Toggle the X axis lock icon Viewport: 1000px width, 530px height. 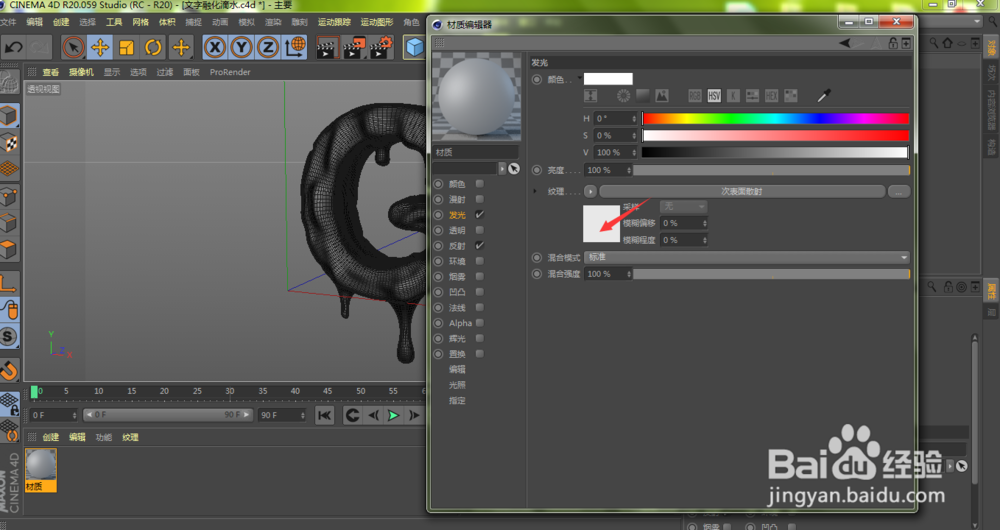coord(215,47)
